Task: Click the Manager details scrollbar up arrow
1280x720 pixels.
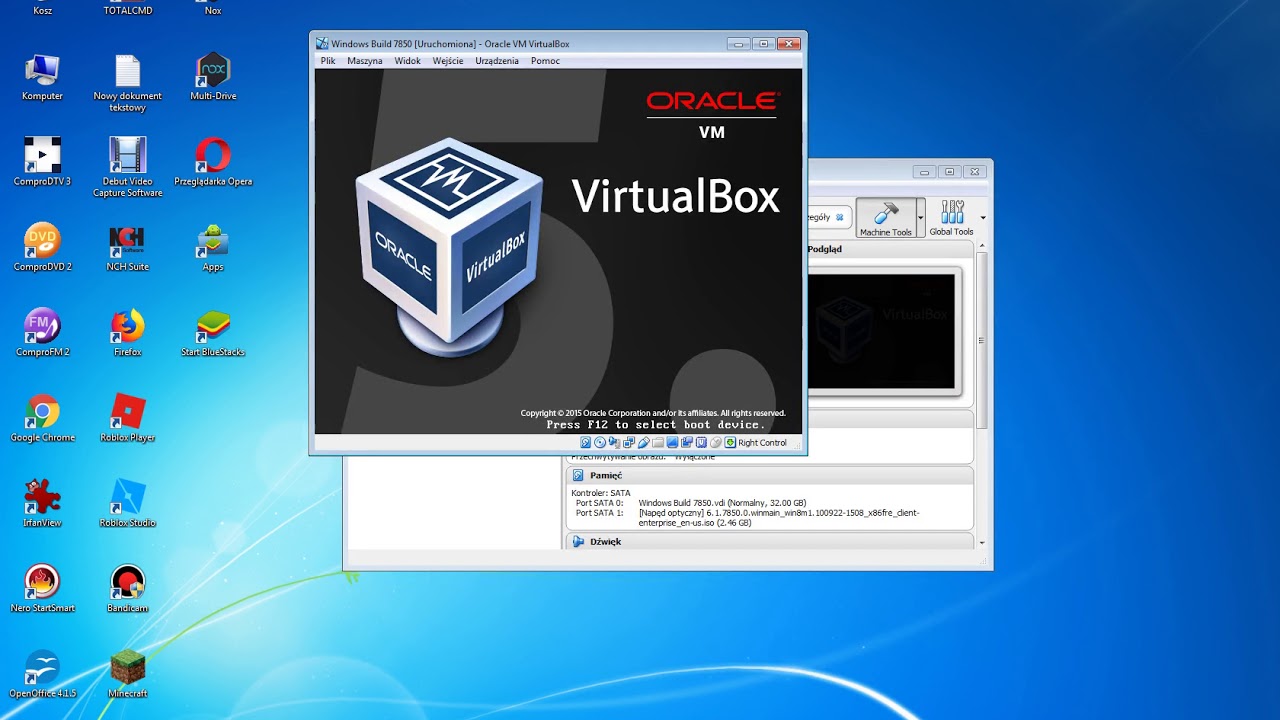Action: point(982,247)
